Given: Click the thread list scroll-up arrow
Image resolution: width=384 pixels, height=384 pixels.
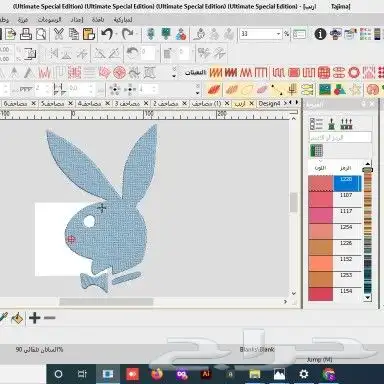Looking at the screenshot, I should pos(368,164).
